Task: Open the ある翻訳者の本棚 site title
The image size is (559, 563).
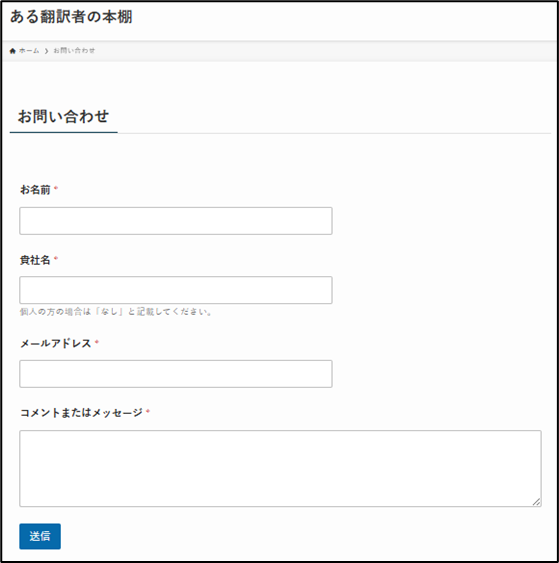Action: (x=71, y=17)
